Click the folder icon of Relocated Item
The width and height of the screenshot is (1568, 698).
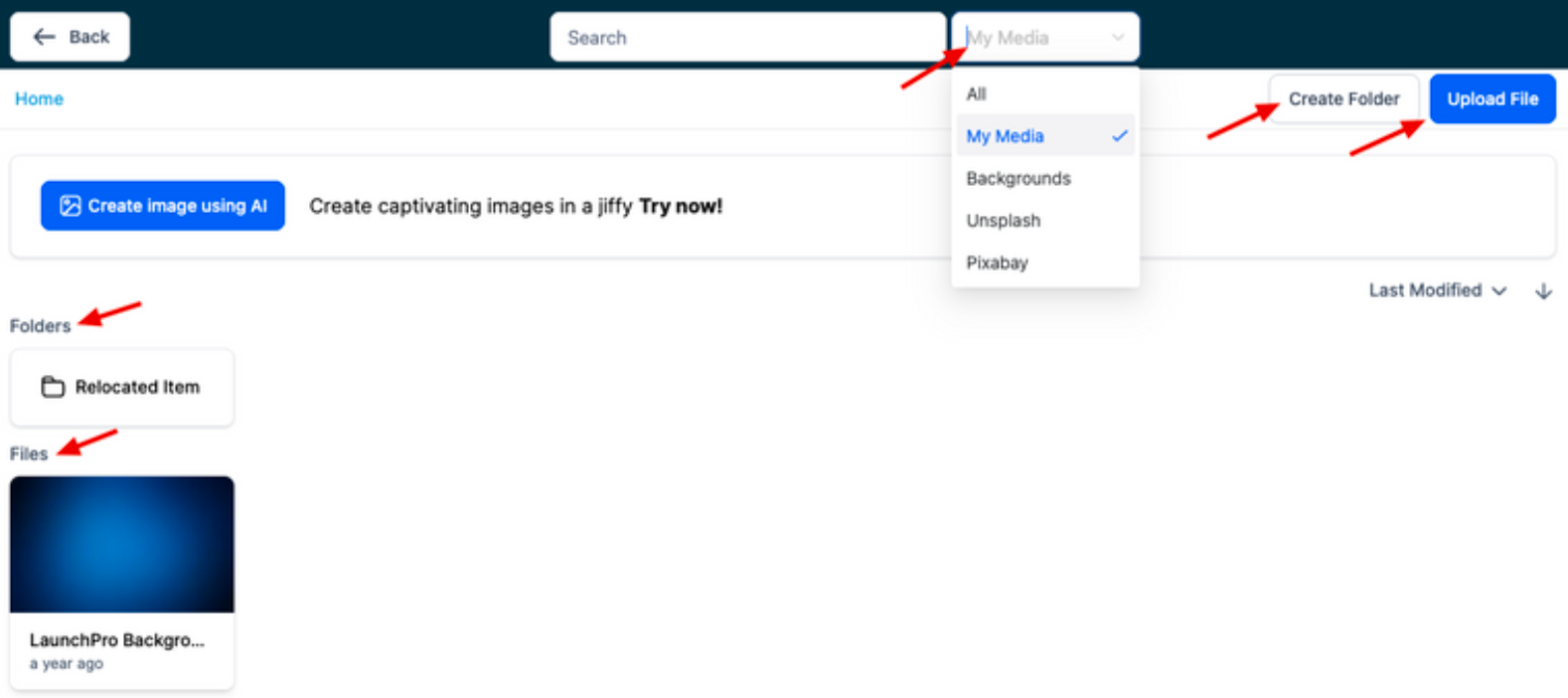pyautogui.click(x=53, y=387)
